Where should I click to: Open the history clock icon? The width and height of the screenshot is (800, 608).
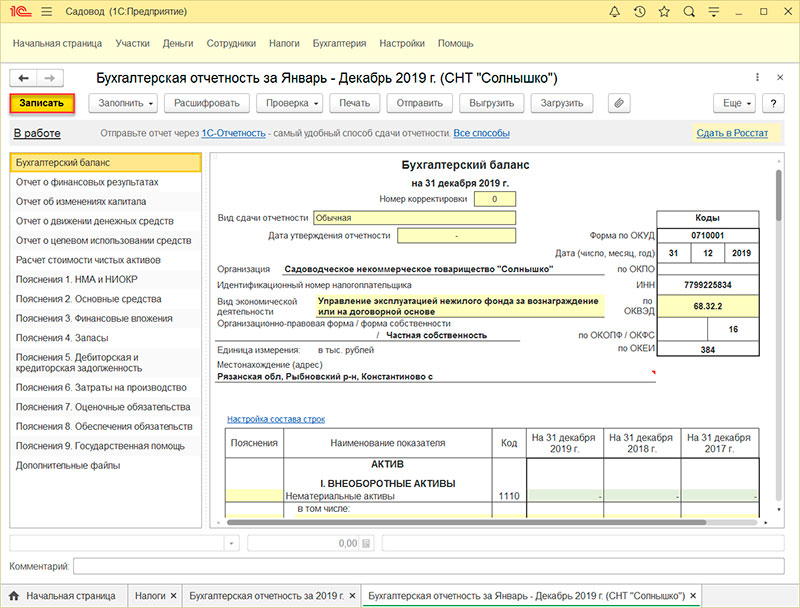(x=639, y=11)
